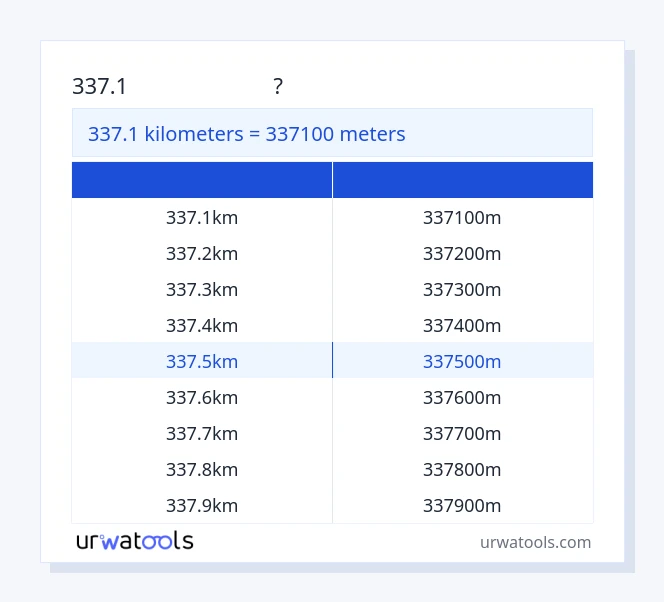
Task: Click the 337400m entry
Action: pyautogui.click(x=462, y=325)
